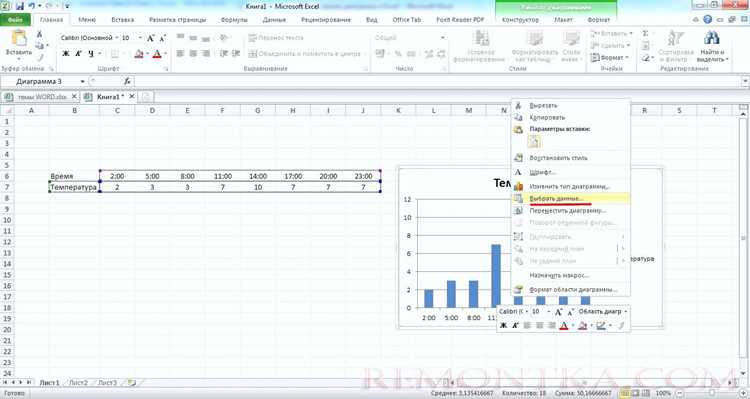Open the Вставка ribbon tab
The height and width of the screenshot is (399, 750).
tap(122, 20)
